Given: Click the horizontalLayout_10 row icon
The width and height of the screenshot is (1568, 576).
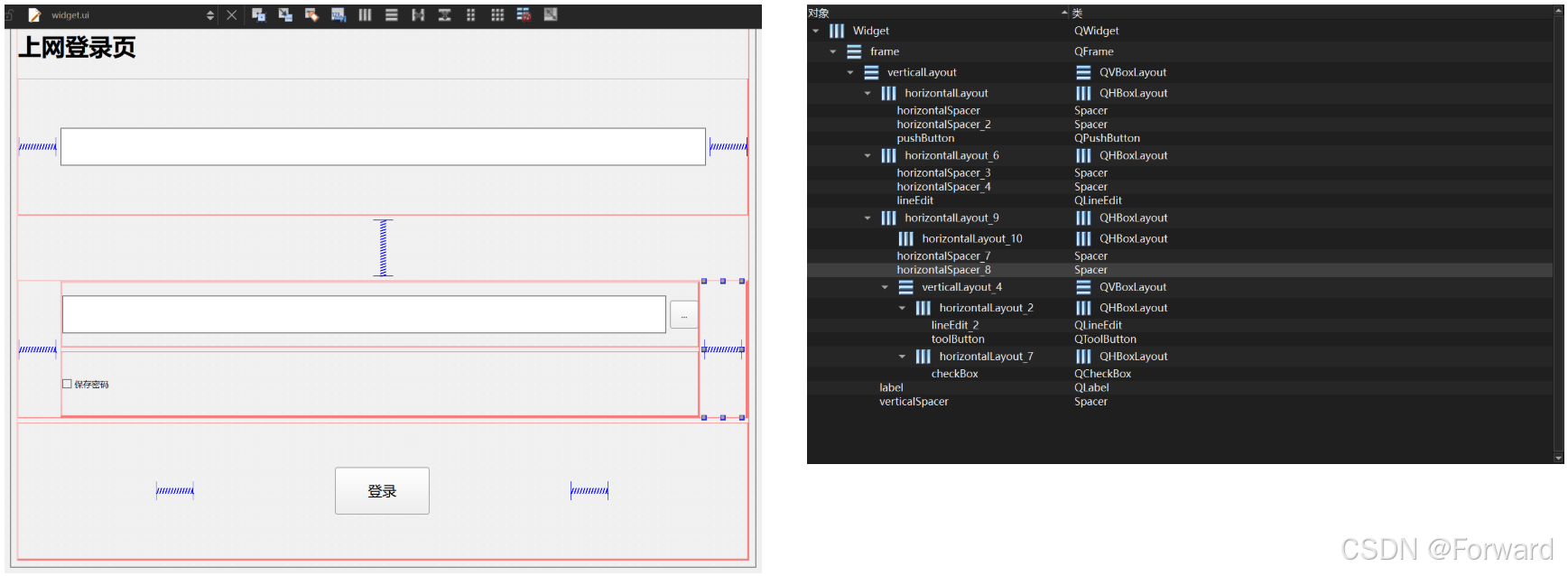Looking at the screenshot, I should pos(905,238).
